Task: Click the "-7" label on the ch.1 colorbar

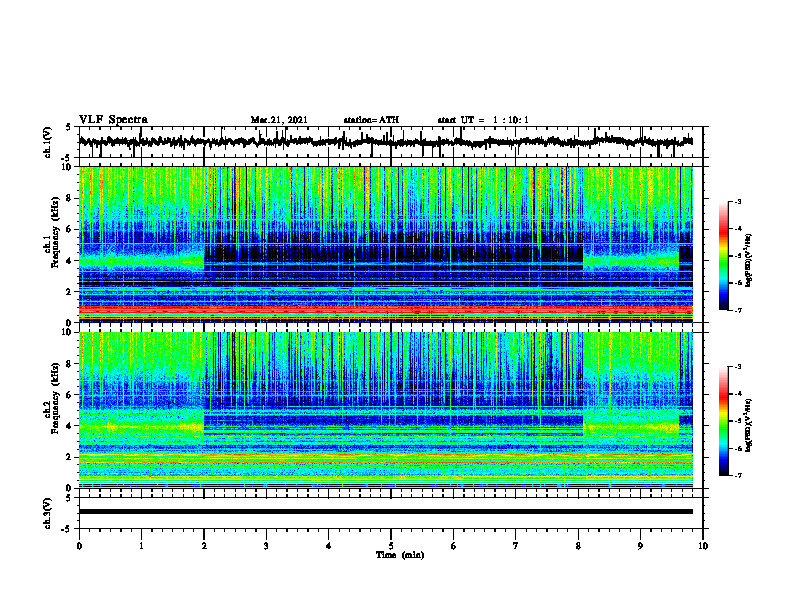Action: tap(738, 311)
